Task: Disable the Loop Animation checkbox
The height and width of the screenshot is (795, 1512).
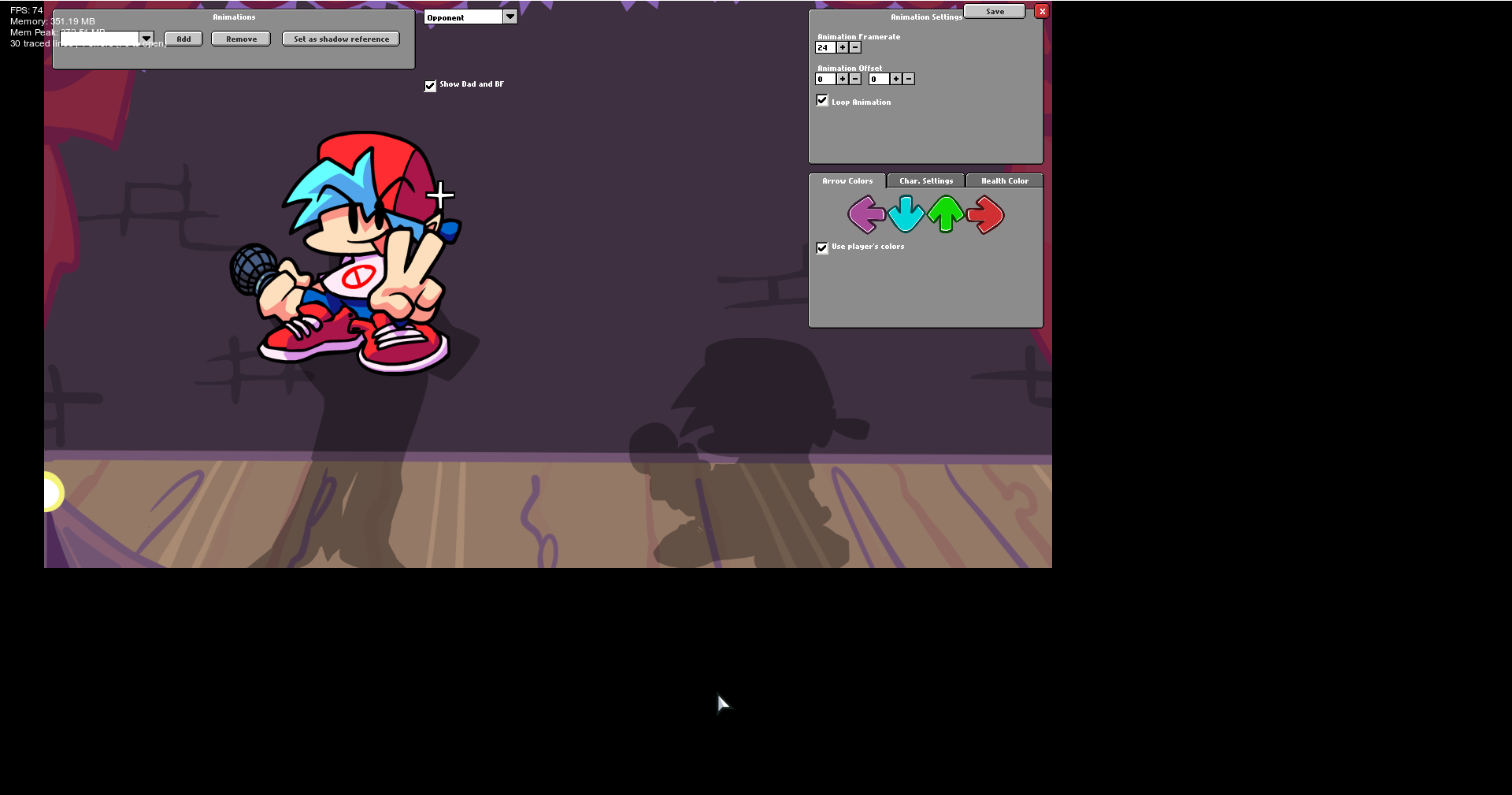Action: [x=822, y=100]
